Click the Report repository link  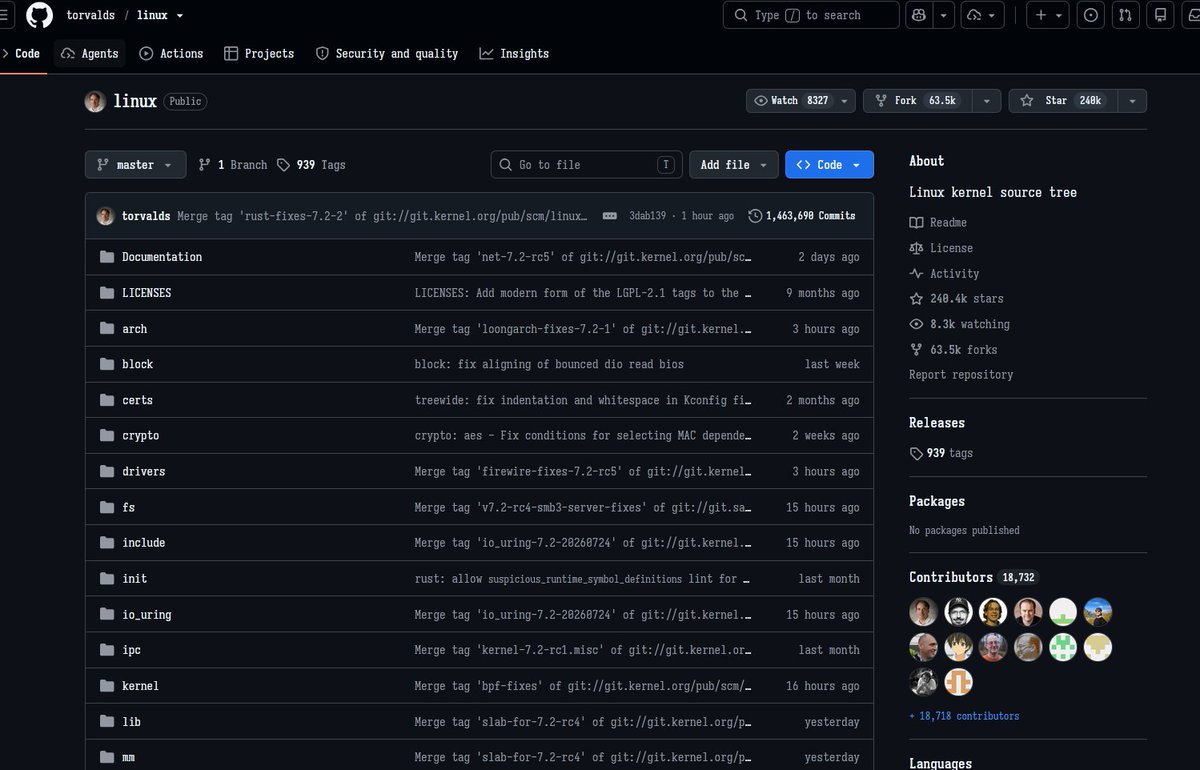(961, 375)
